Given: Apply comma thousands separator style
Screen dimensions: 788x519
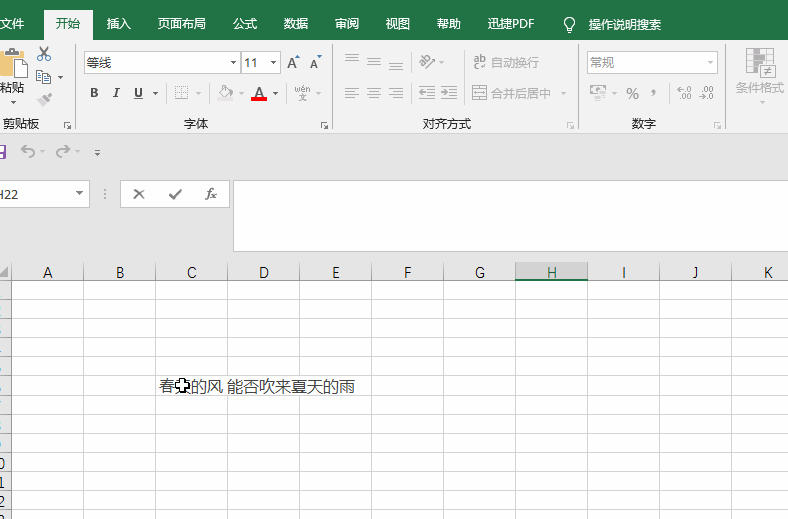Looking at the screenshot, I should click(x=654, y=93).
